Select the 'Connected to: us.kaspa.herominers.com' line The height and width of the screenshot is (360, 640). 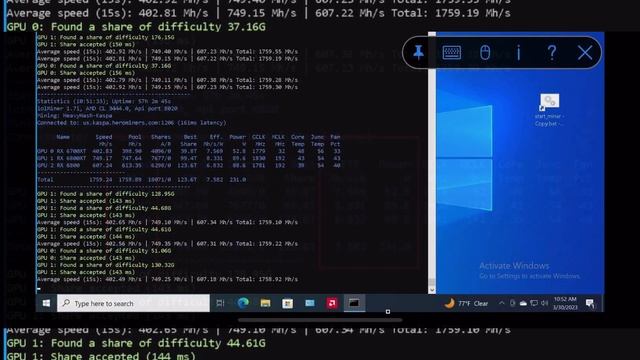[131, 123]
